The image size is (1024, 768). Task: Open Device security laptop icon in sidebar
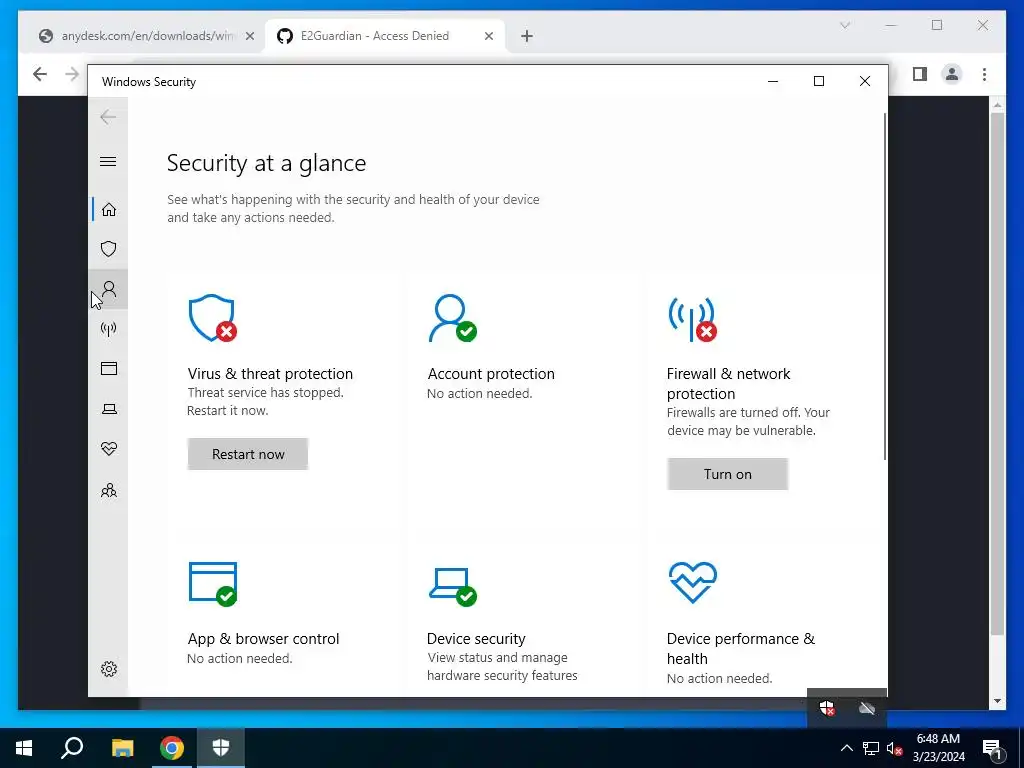(x=108, y=409)
